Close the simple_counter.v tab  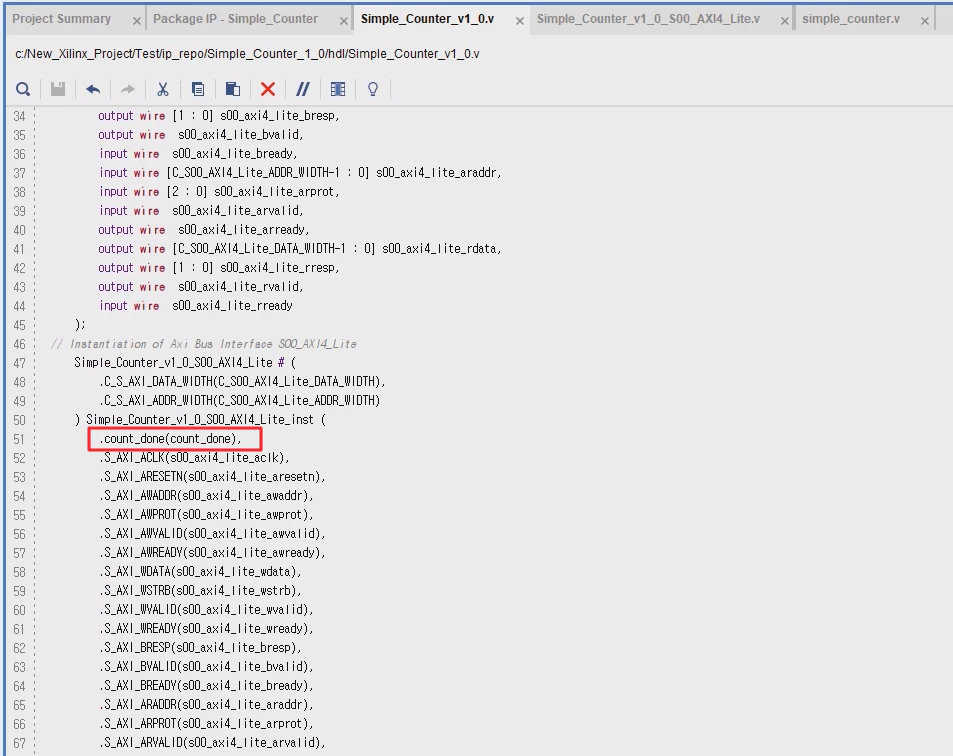point(924,21)
